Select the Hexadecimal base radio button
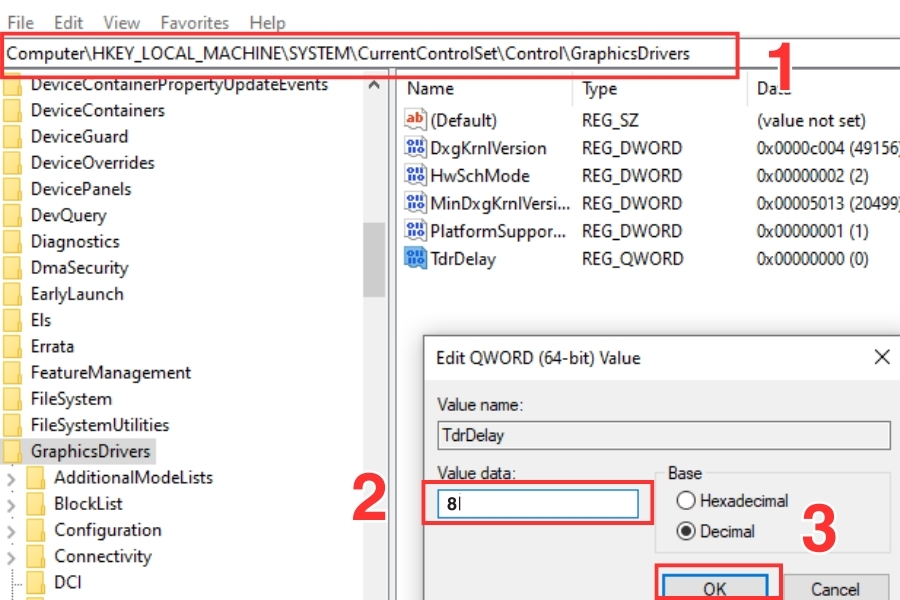Screen dimensions: 900x600 pyautogui.click(x=686, y=501)
